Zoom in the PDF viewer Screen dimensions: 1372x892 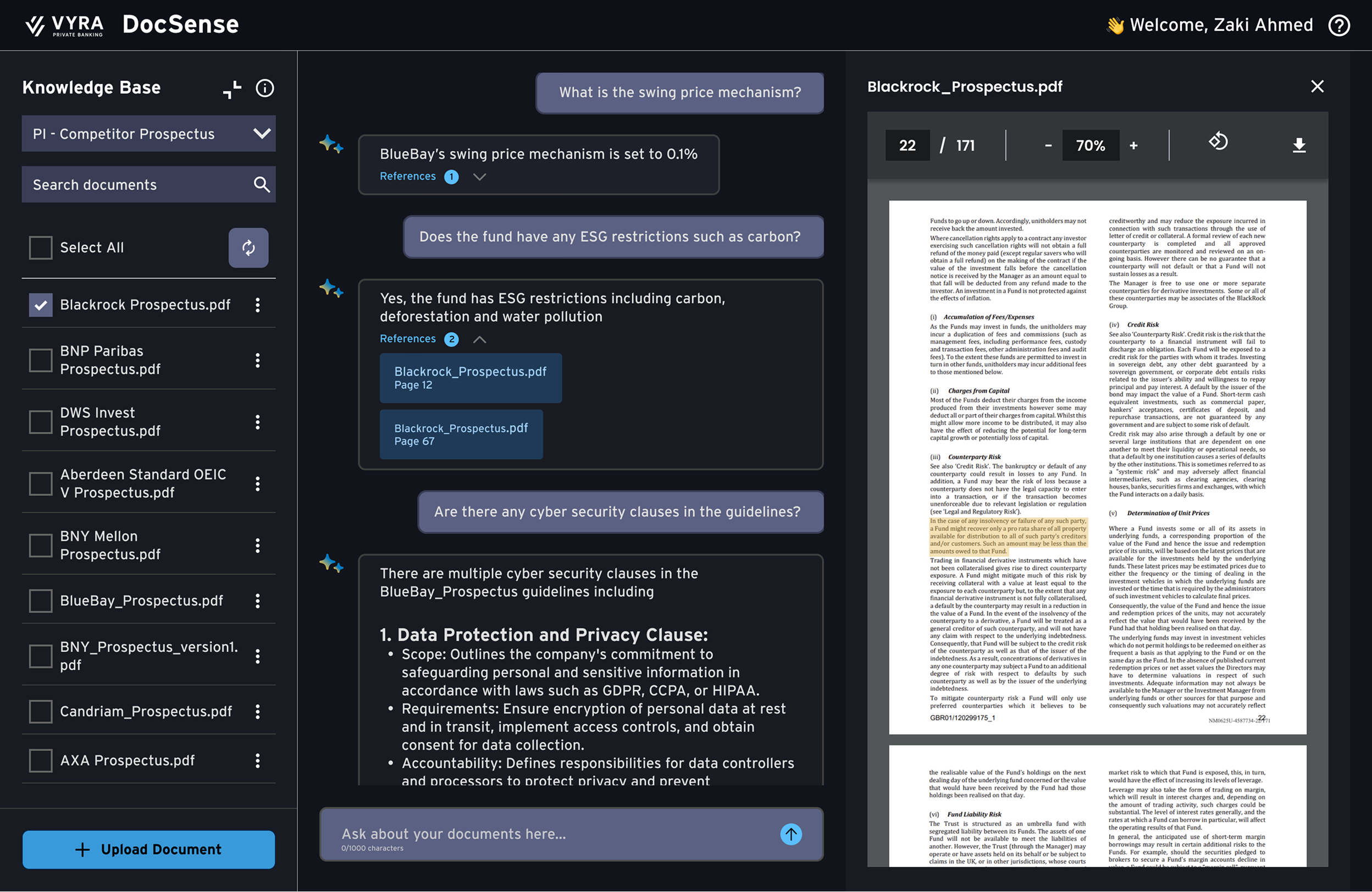pos(1133,145)
